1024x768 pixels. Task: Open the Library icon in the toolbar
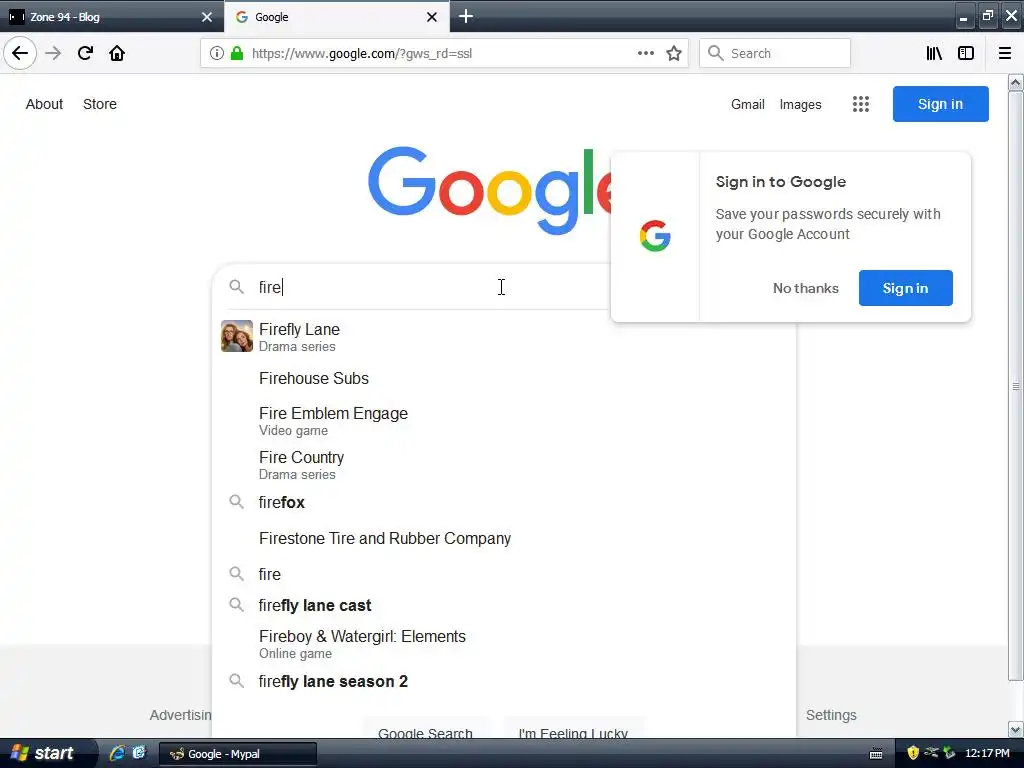click(x=934, y=53)
